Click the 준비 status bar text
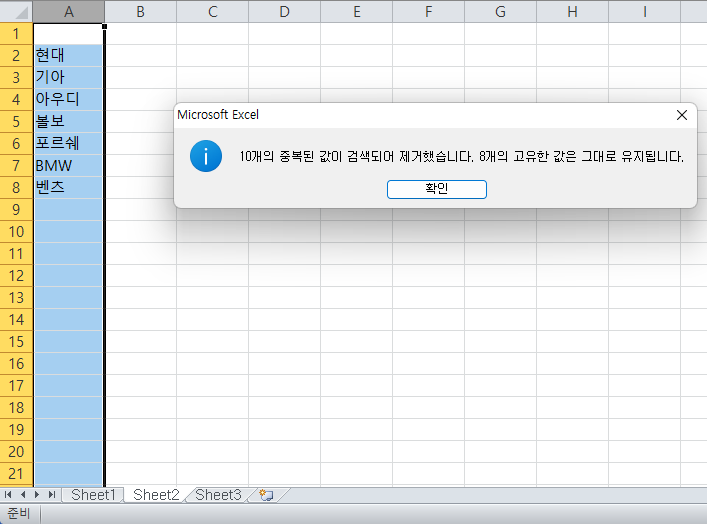This screenshot has width=707, height=524. (18, 514)
